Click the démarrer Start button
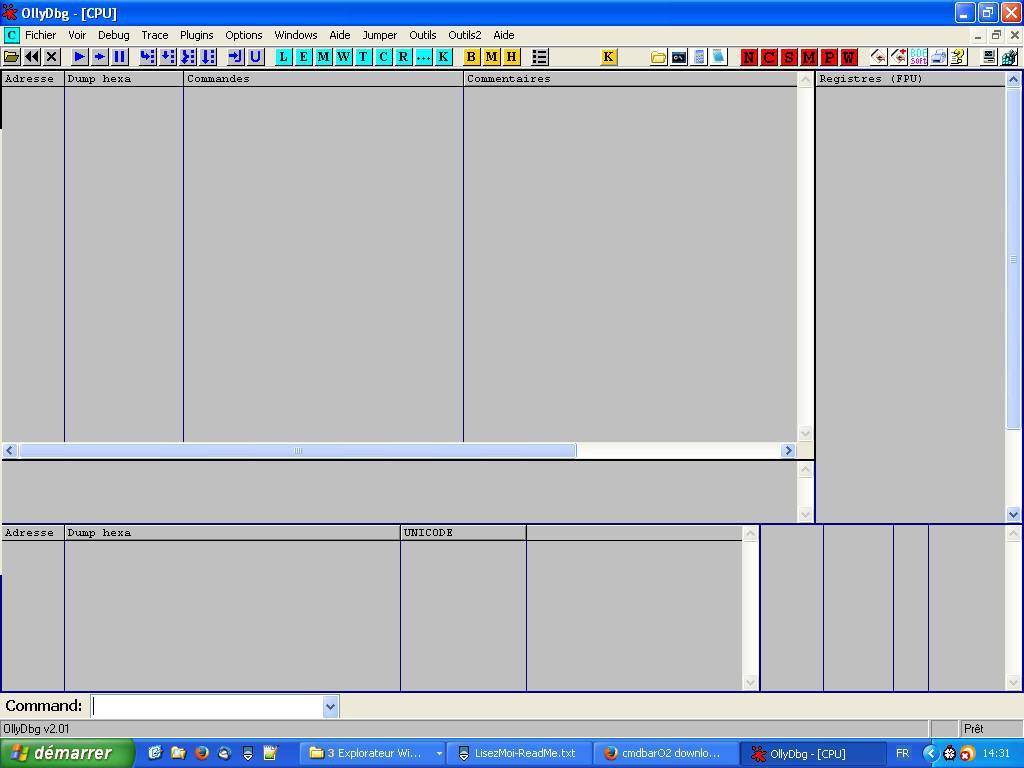Viewport: 1024px width, 768px height. (x=67, y=754)
